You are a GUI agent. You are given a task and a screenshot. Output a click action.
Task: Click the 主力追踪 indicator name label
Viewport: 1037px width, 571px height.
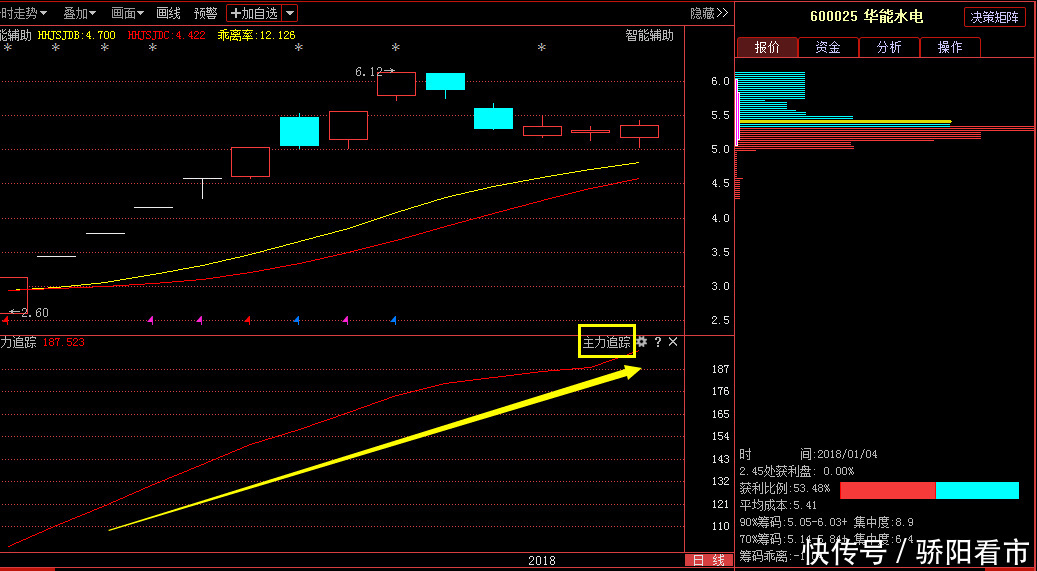606,342
